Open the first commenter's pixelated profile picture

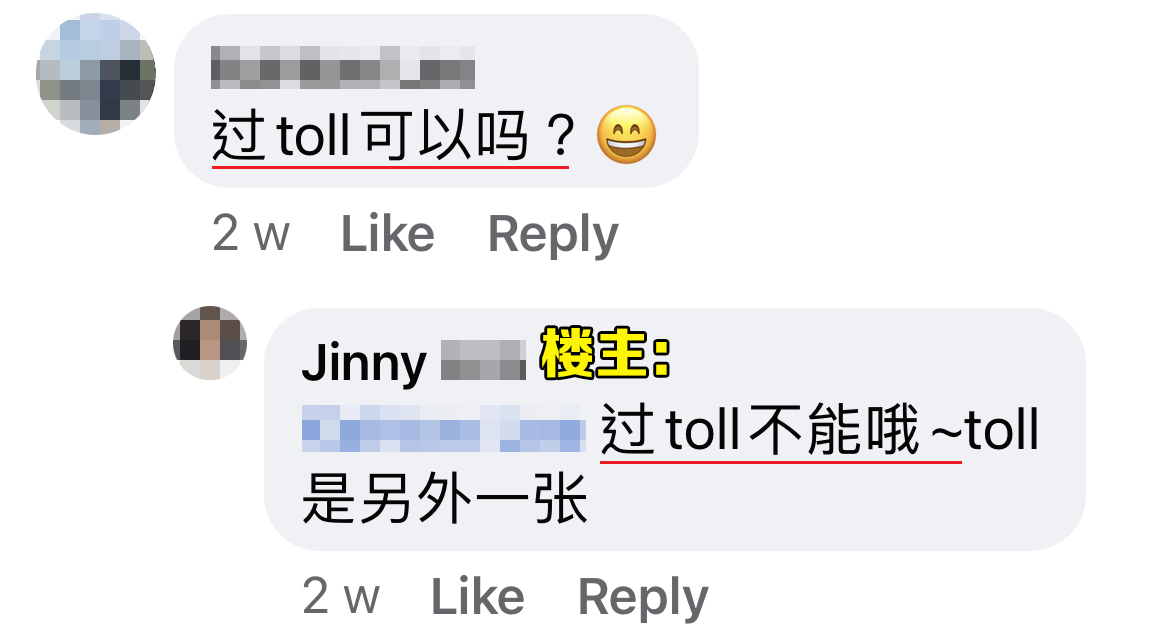click(96, 74)
